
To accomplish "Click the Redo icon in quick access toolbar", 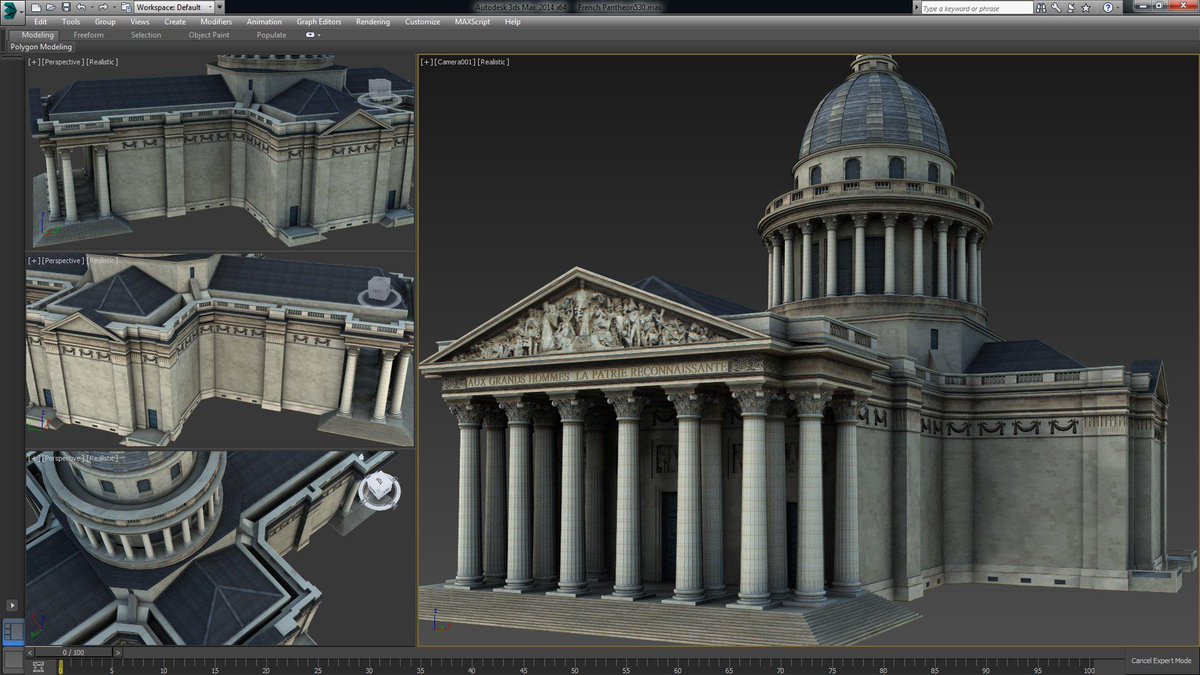I will coord(104,7).
